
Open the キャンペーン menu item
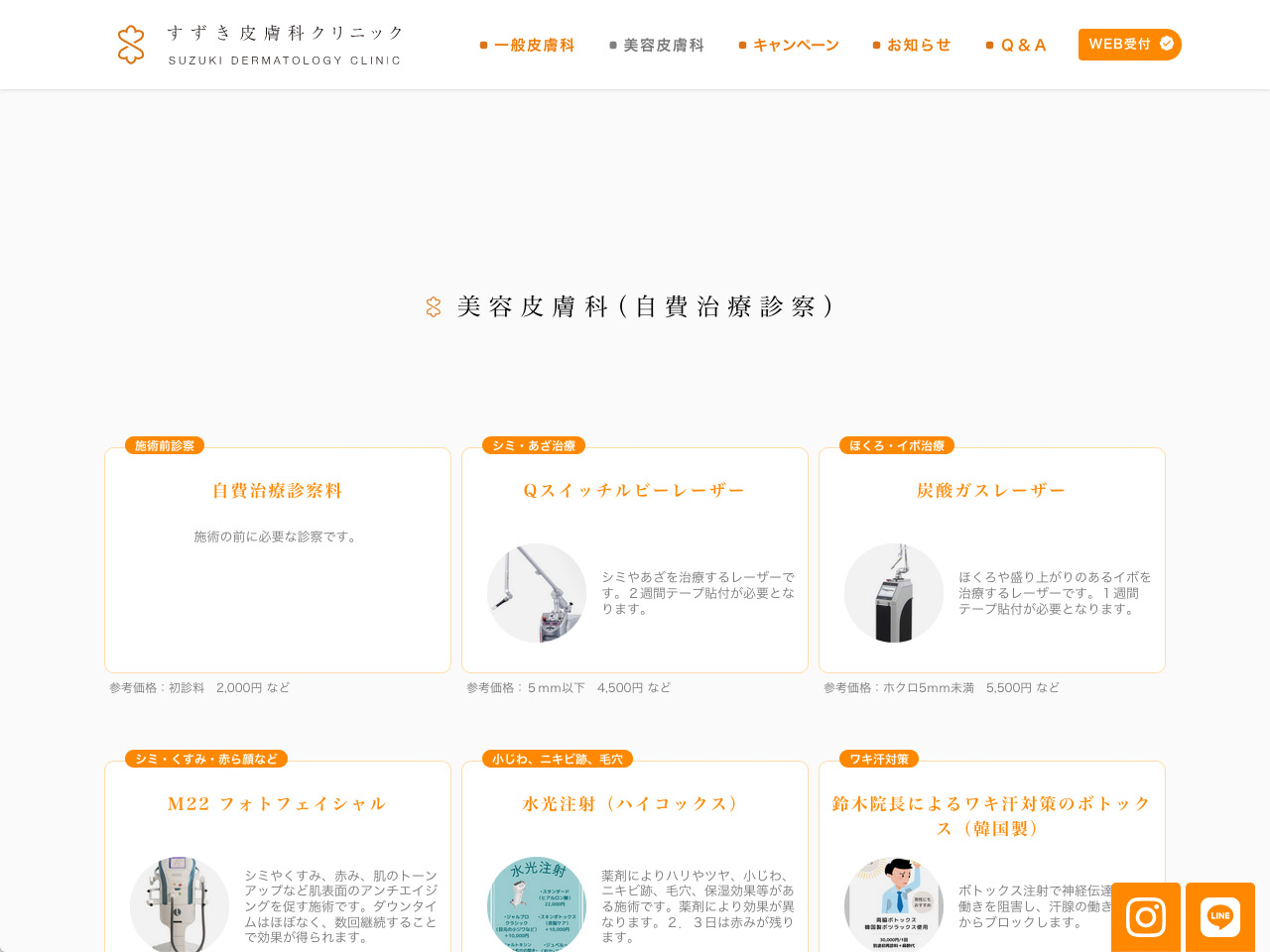click(789, 46)
